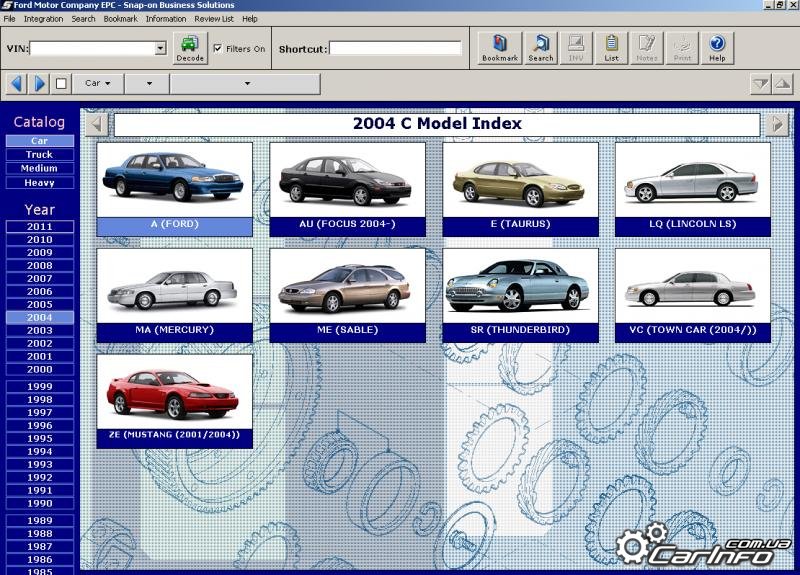The height and width of the screenshot is (575, 800).
Task: Select Car in the Catalog sidebar
Action: click(x=40, y=141)
